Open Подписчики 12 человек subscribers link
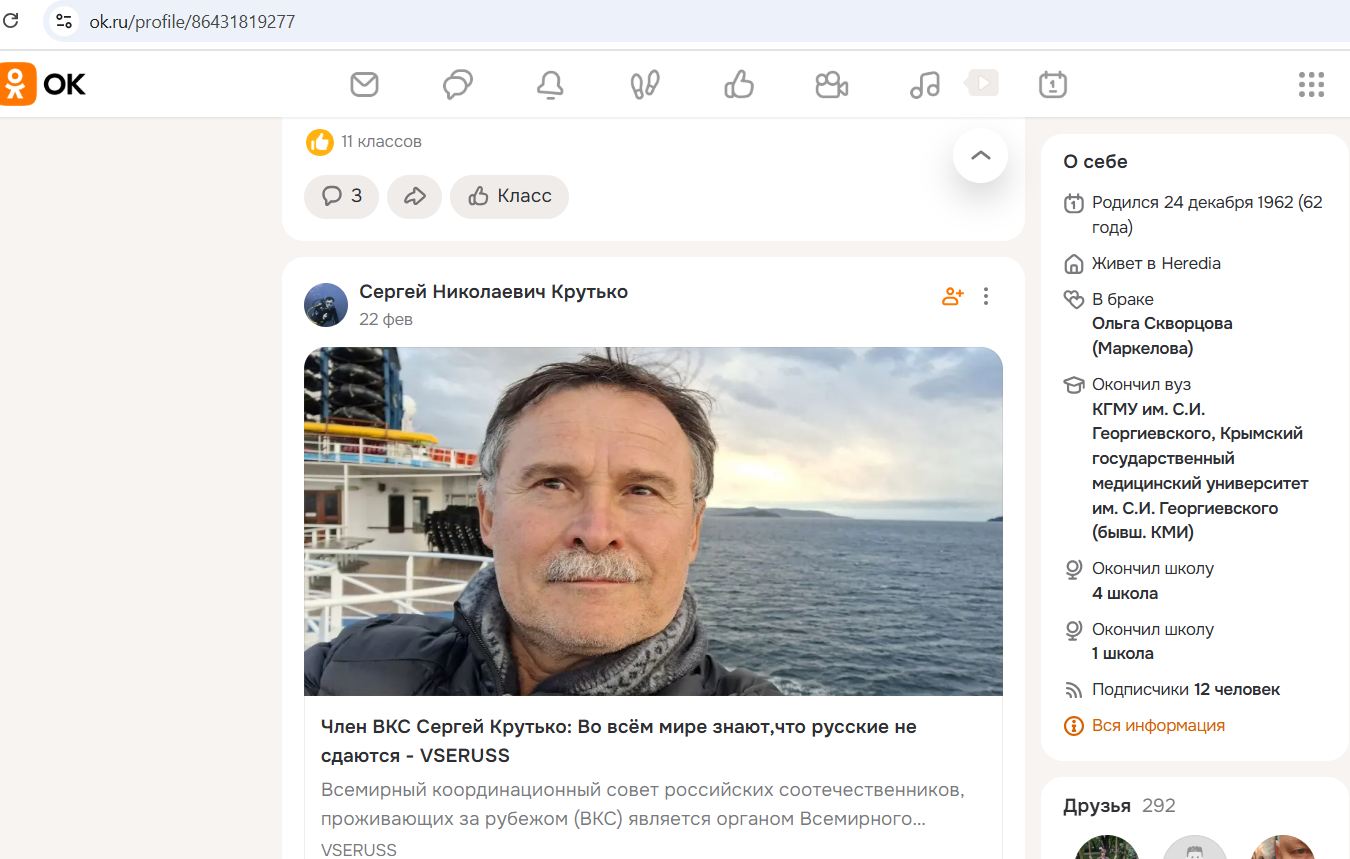The width and height of the screenshot is (1350, 859). 1186,689
